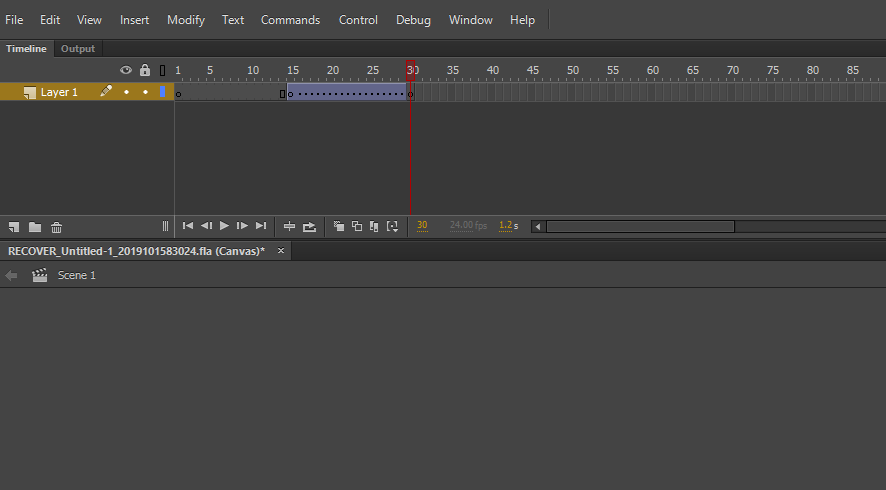Viewport: 886px width, 490px height.
Task: Close the RECOVER_Untitled-1 document tab
Action: (281, 250)
